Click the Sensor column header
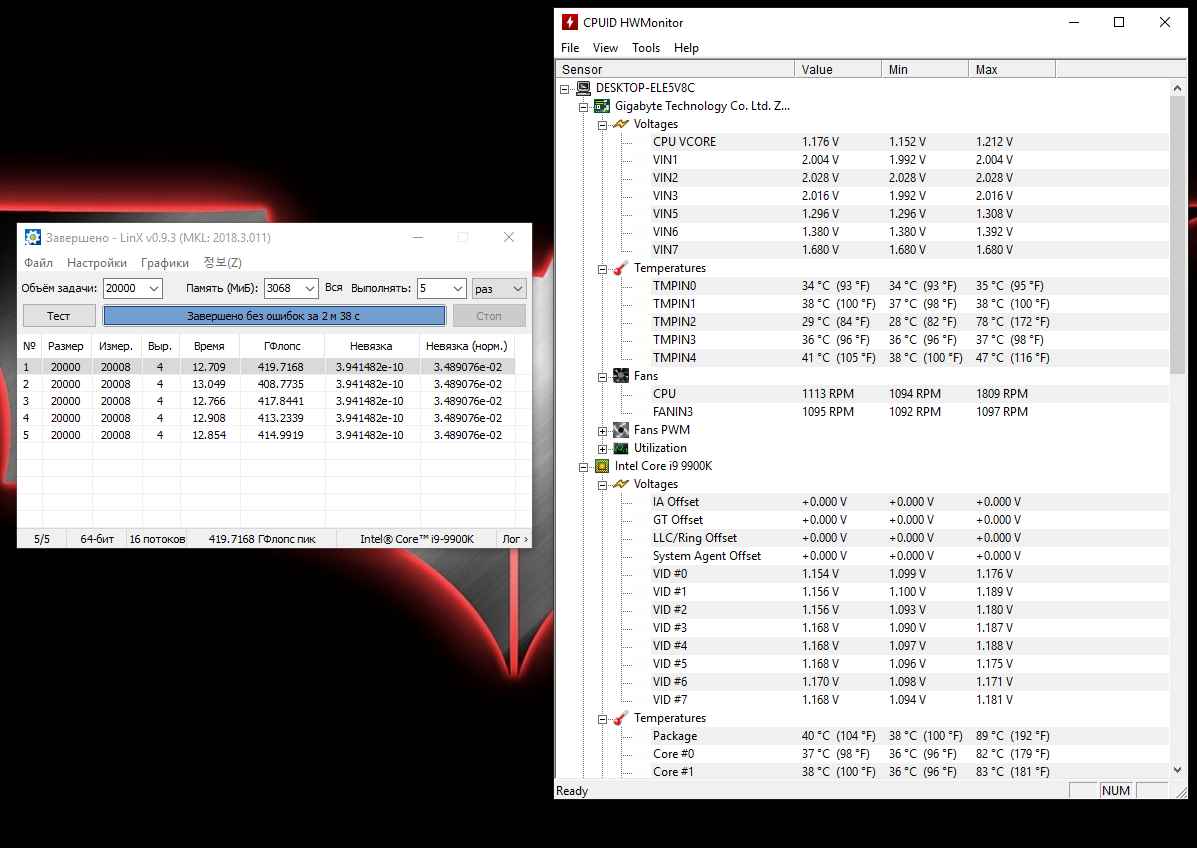 676,69
